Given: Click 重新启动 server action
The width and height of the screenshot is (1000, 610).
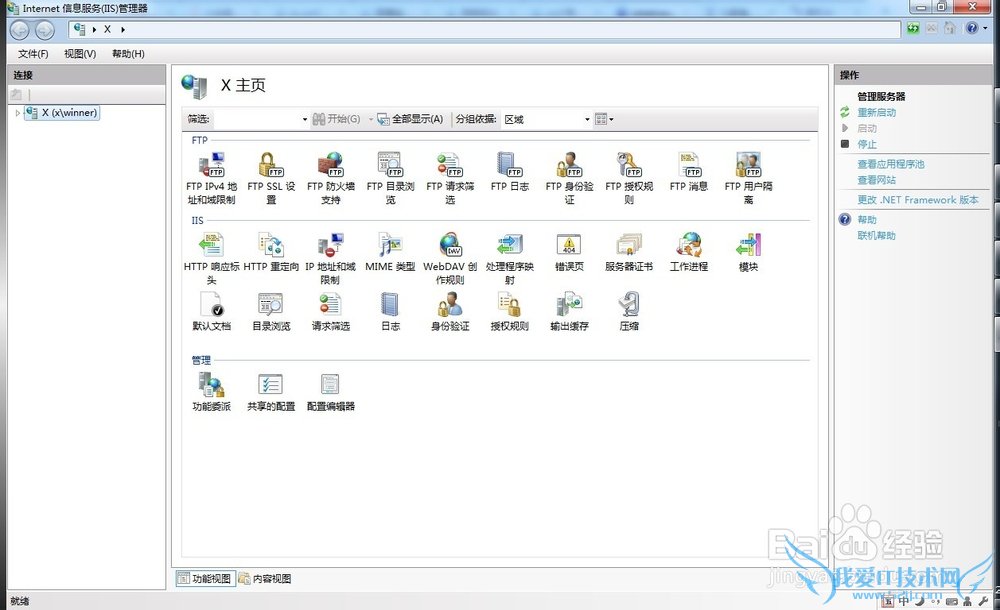Looking at the screenshot, I should point(876,112).
